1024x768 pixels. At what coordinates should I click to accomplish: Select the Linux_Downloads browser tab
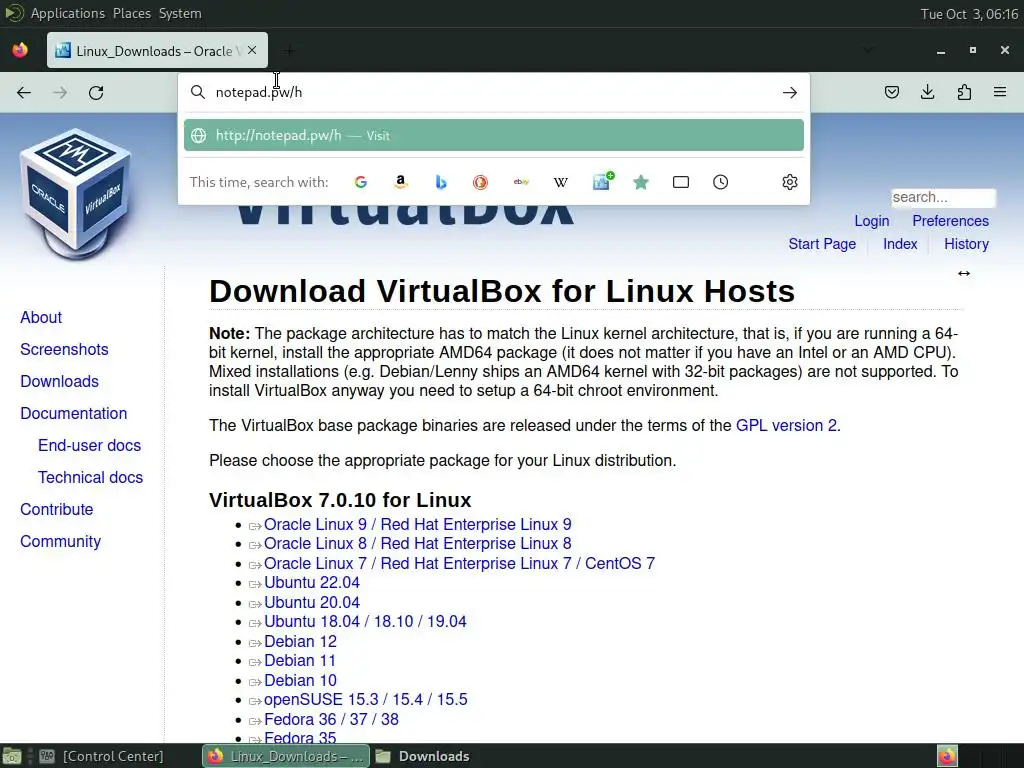point(157,50)
